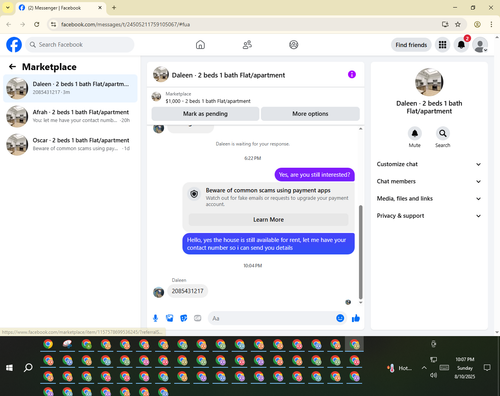
Task: Click chat scroll-down arrow
Action: coord(360,302)
